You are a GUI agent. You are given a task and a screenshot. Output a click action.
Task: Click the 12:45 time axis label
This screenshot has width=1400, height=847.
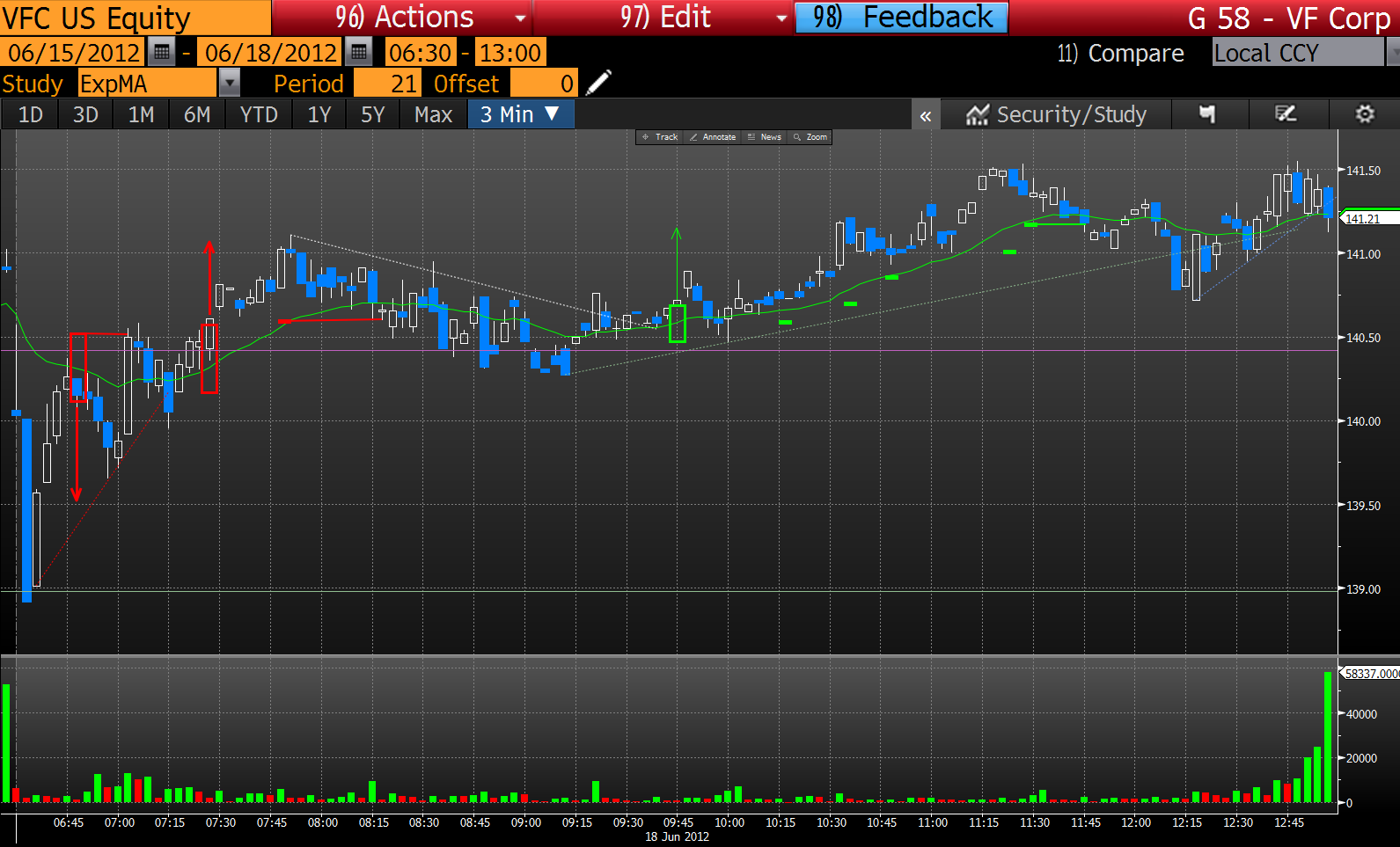pyautogui.click(x=1289, y=822)
